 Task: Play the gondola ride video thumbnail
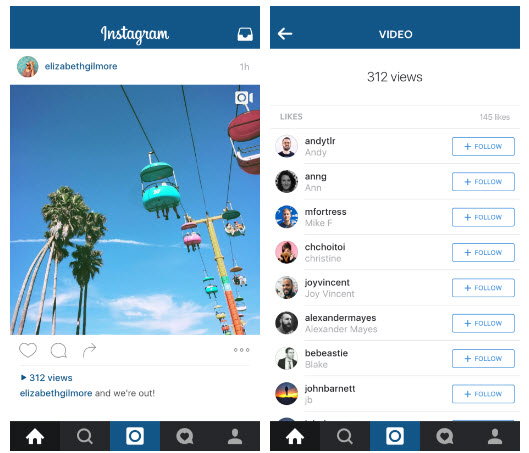tap(135, 210)
